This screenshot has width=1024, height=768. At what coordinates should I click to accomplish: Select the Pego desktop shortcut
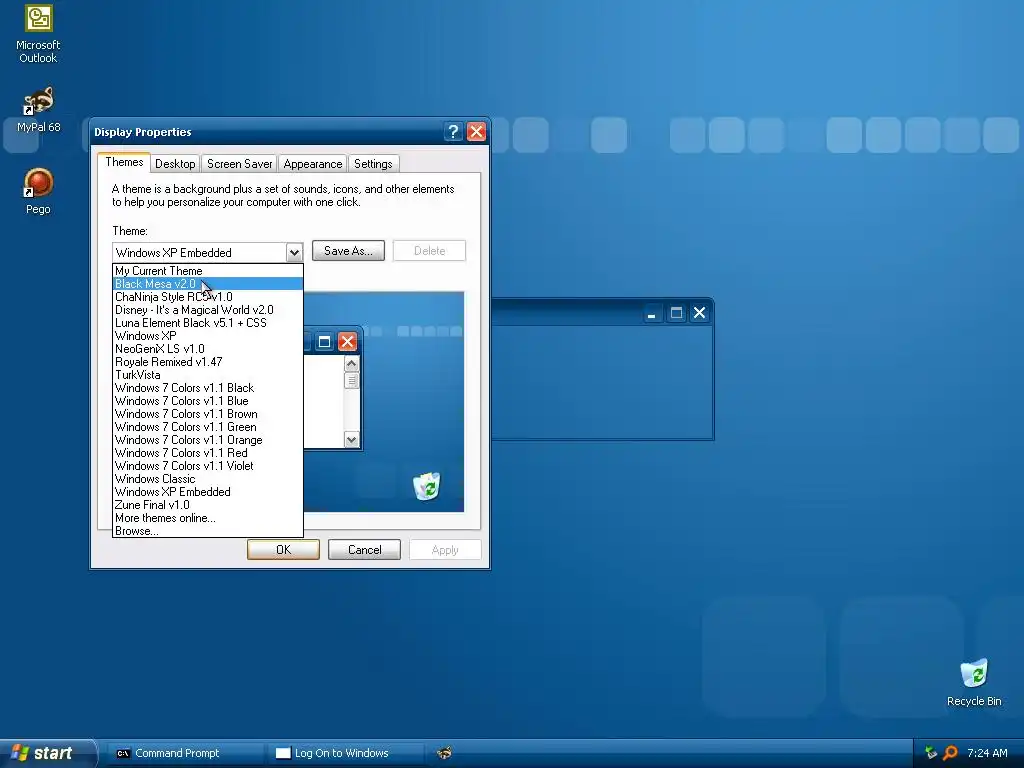pos(38,191)
